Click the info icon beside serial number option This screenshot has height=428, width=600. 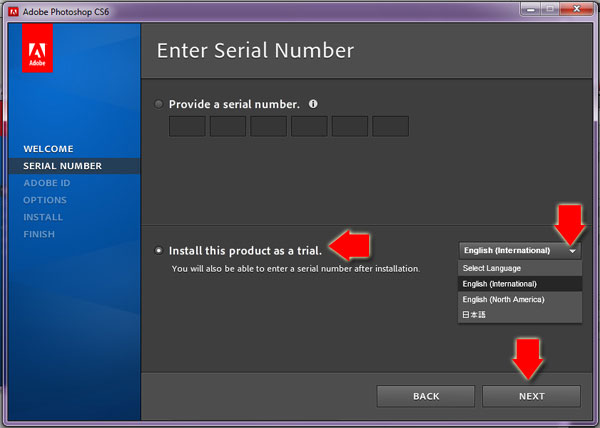[313, 103]
